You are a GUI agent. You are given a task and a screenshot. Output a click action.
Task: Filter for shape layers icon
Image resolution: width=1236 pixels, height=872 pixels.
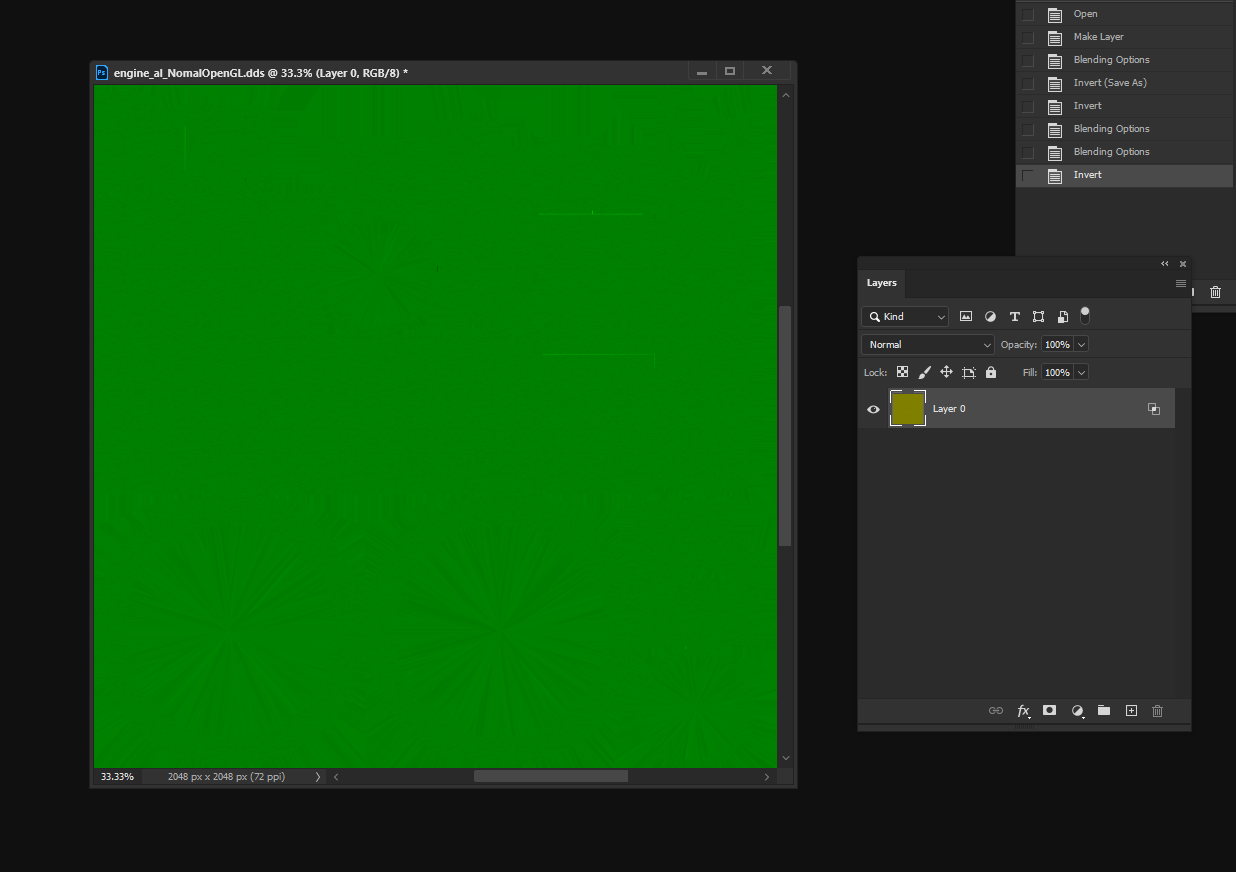click(x=1038, y=316)
